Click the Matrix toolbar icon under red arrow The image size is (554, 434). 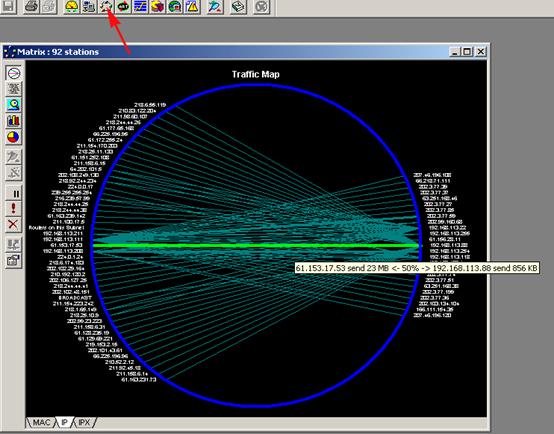pos(106,6)
